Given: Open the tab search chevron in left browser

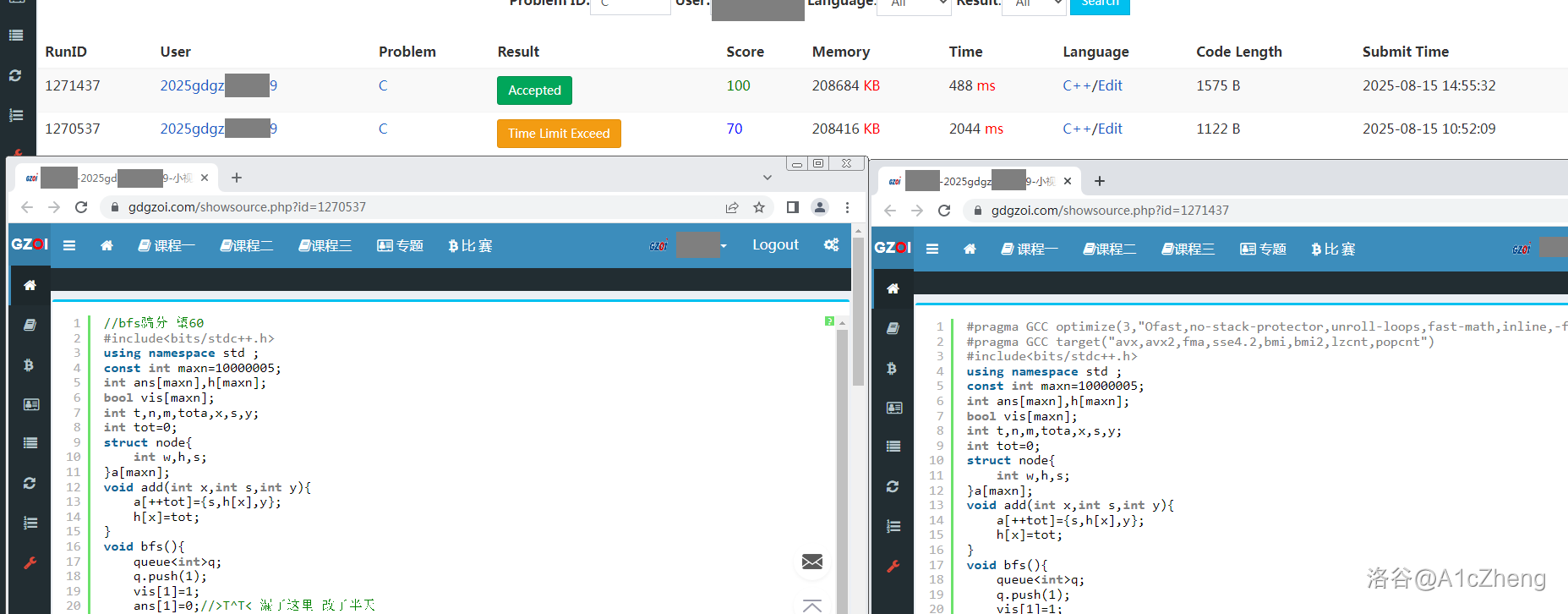Looking at the screenshot, I should click(x=767, y=178).
